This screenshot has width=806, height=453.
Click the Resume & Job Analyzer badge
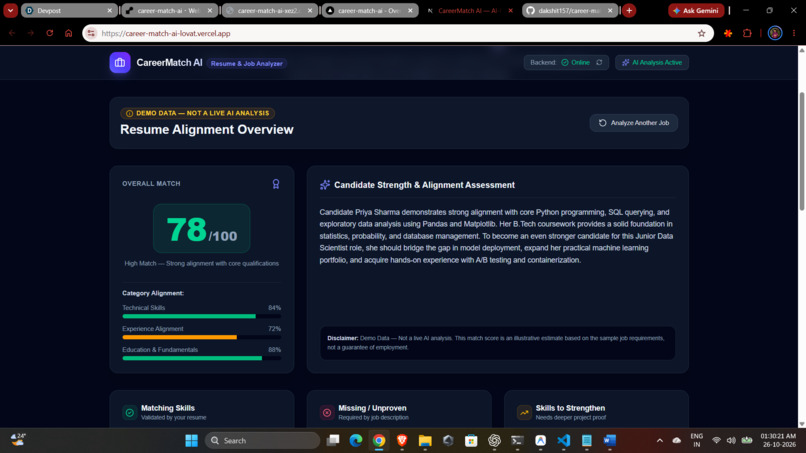tap(247, 63)
